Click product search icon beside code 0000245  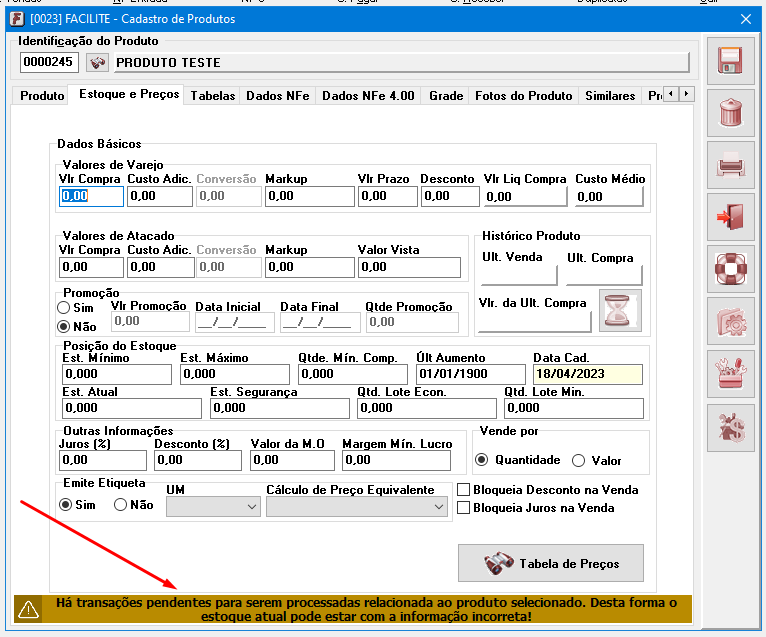(97, 63)
